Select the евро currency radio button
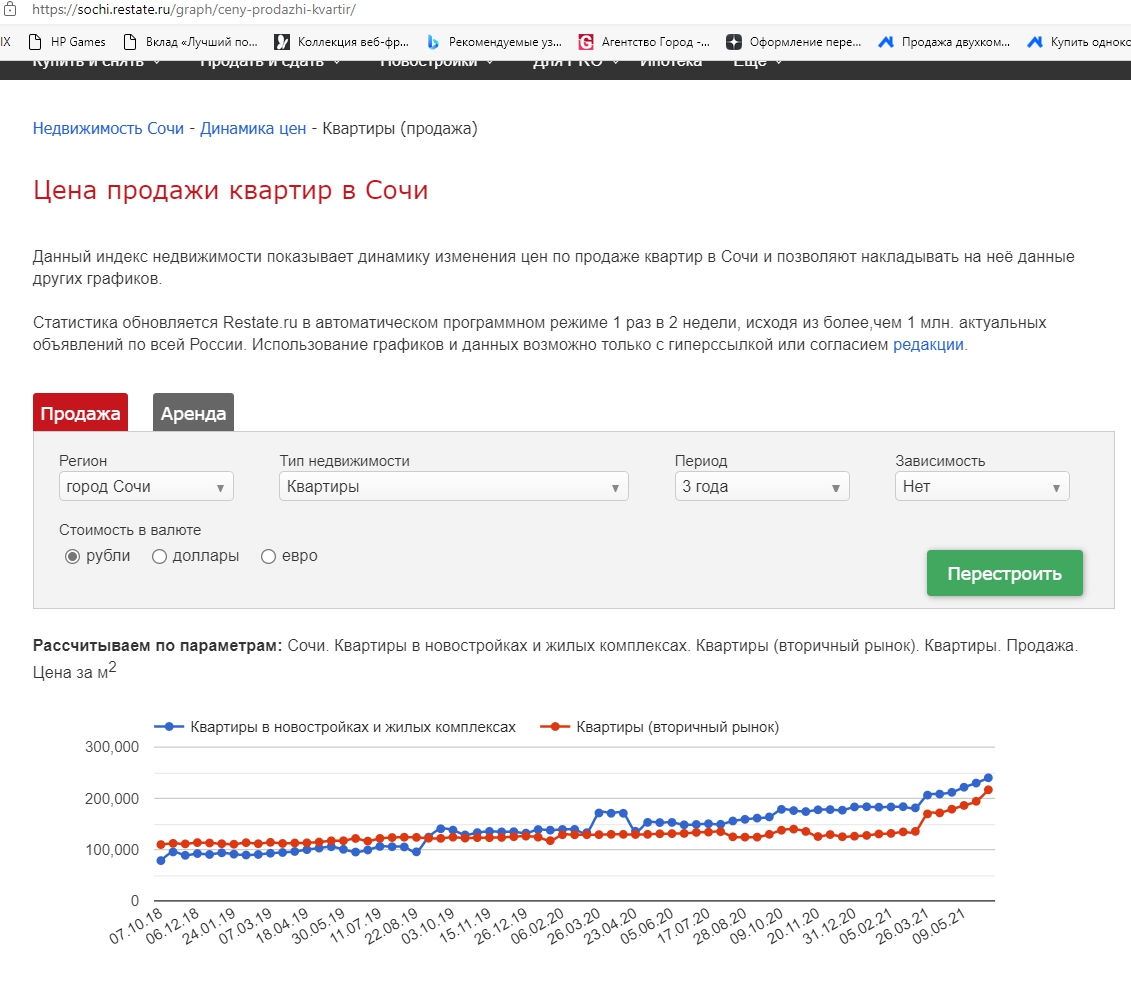Image resolution: width=1131 pixels, height=986 pixels. point(268,557)
